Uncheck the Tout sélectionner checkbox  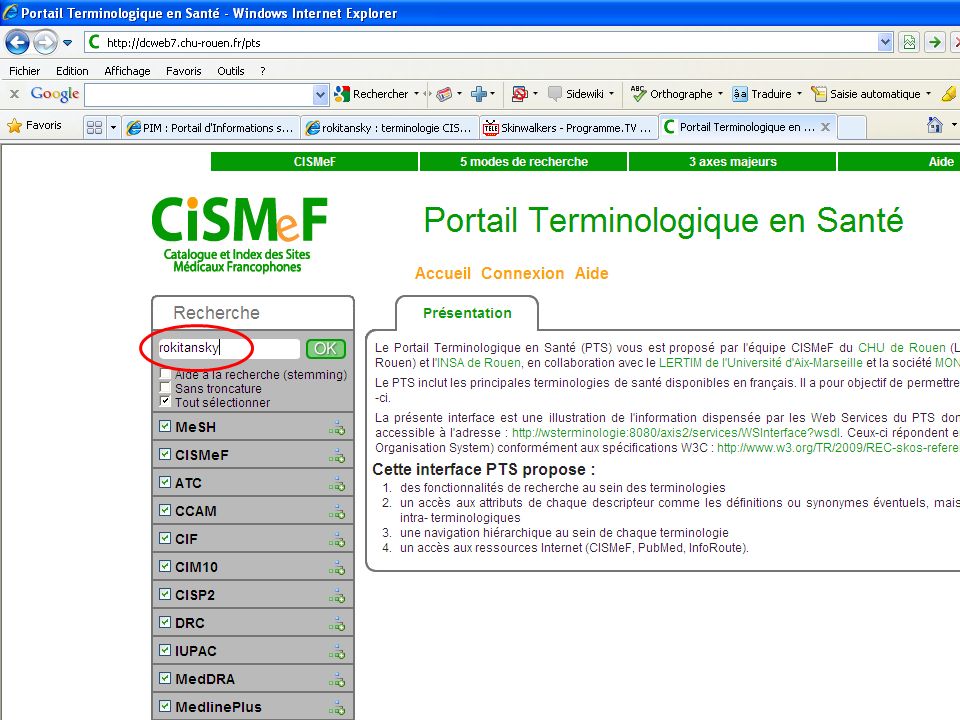tap(165, 402)
